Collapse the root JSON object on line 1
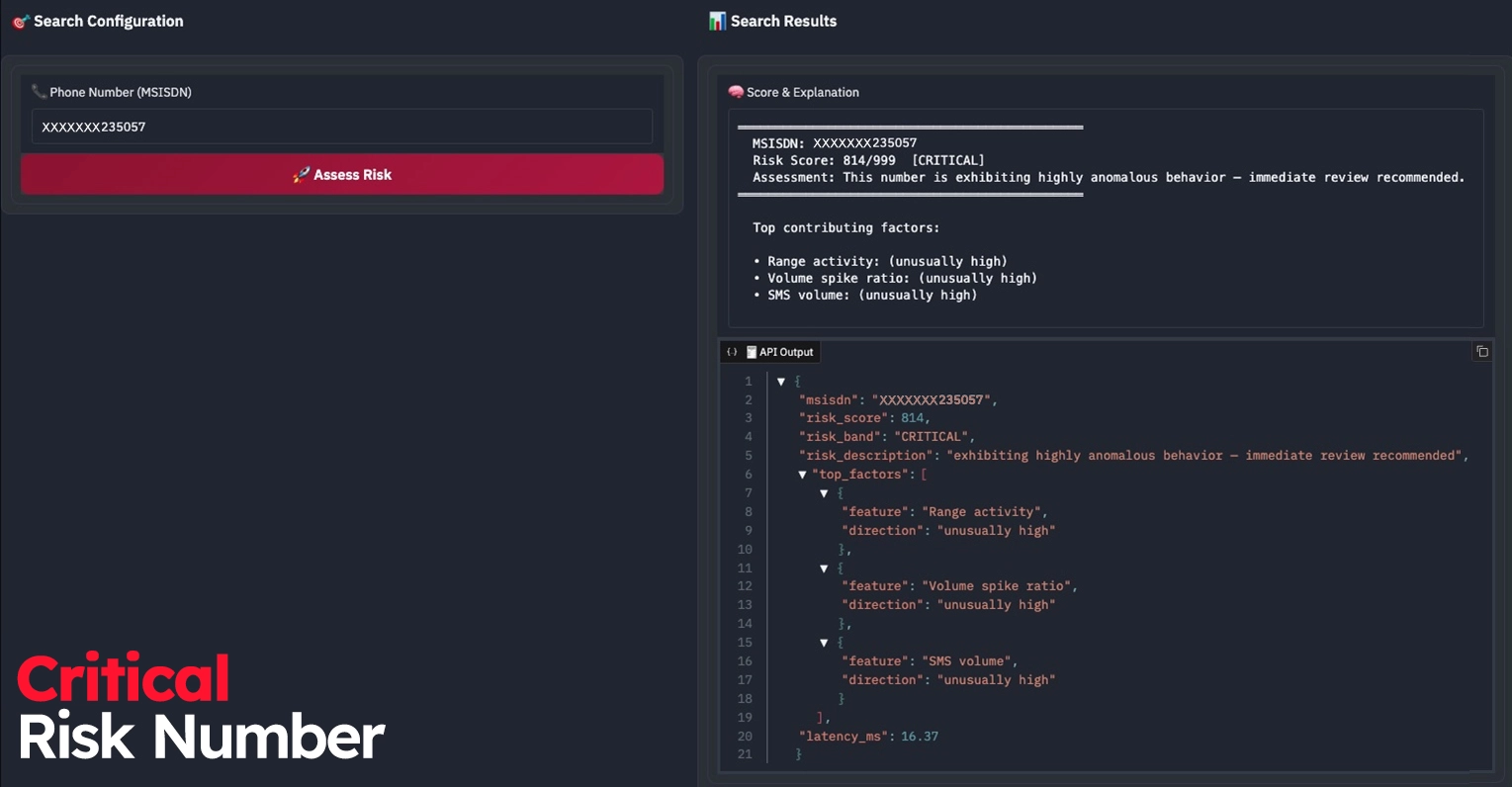 tap(781, 382)
